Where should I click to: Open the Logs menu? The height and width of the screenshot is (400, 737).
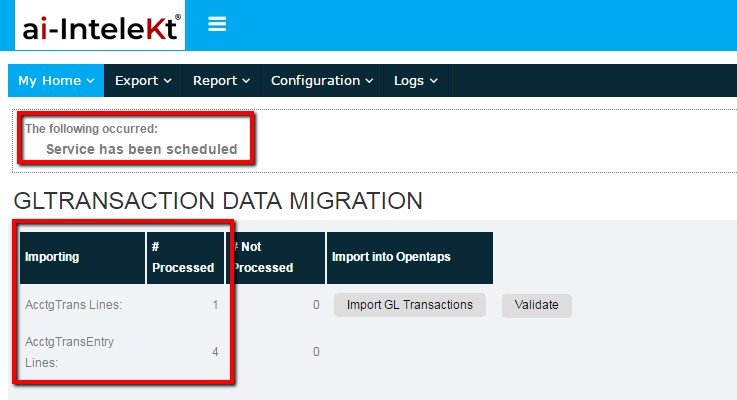(416, 81)
